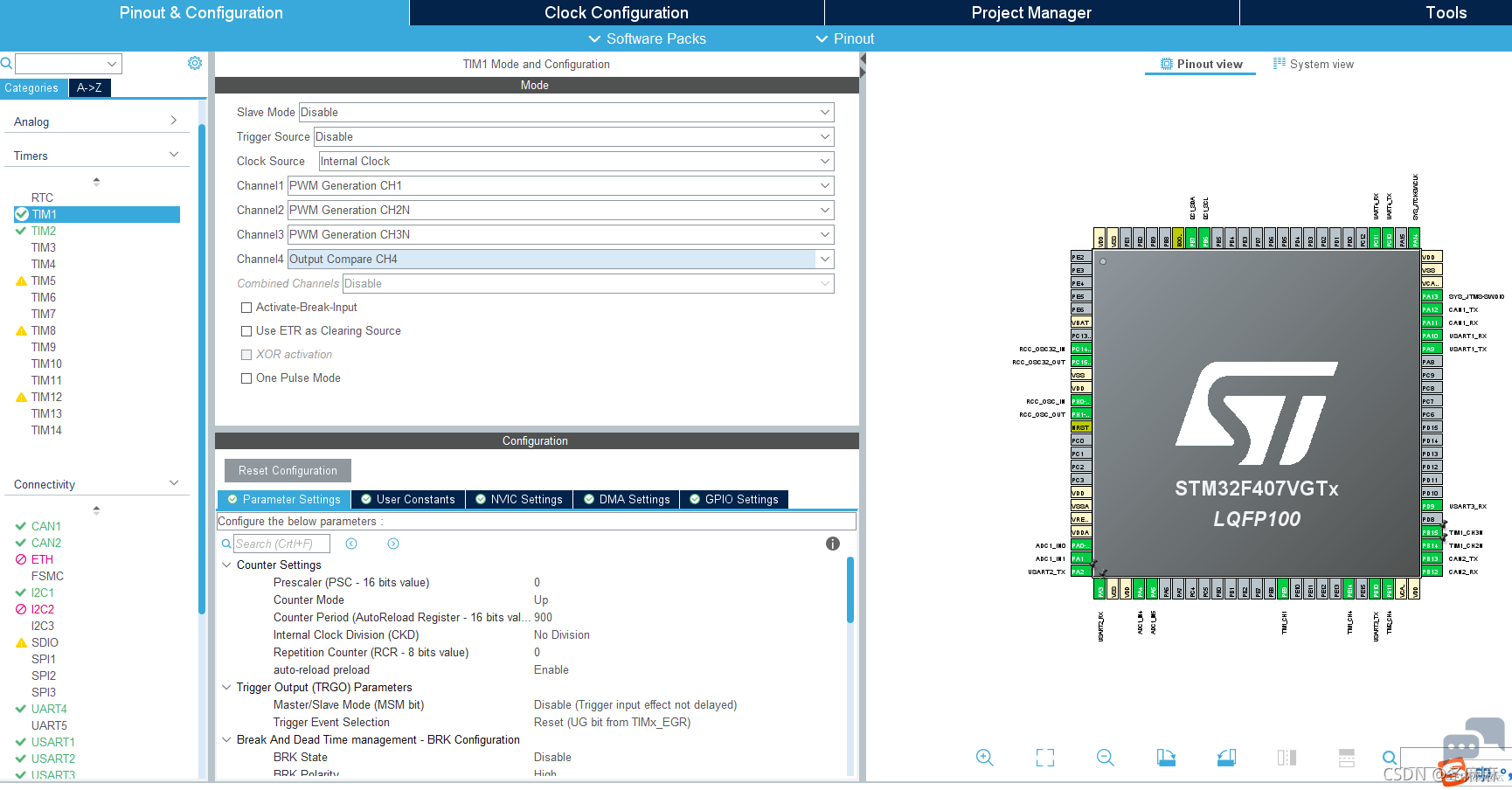Switch to System view
The image size is (1512, 790).
coord(1314,65)
